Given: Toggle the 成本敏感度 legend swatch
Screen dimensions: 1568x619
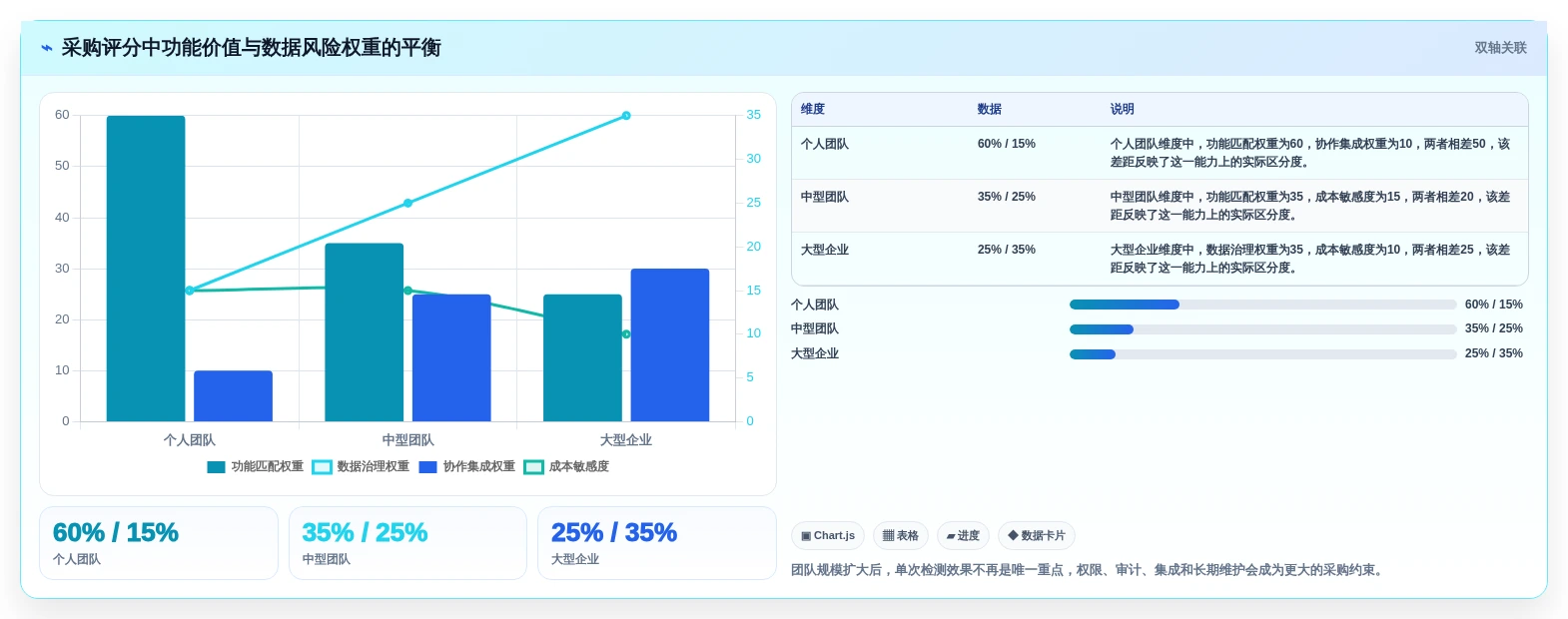Looking at the screenshot, I should pos(533,467).
